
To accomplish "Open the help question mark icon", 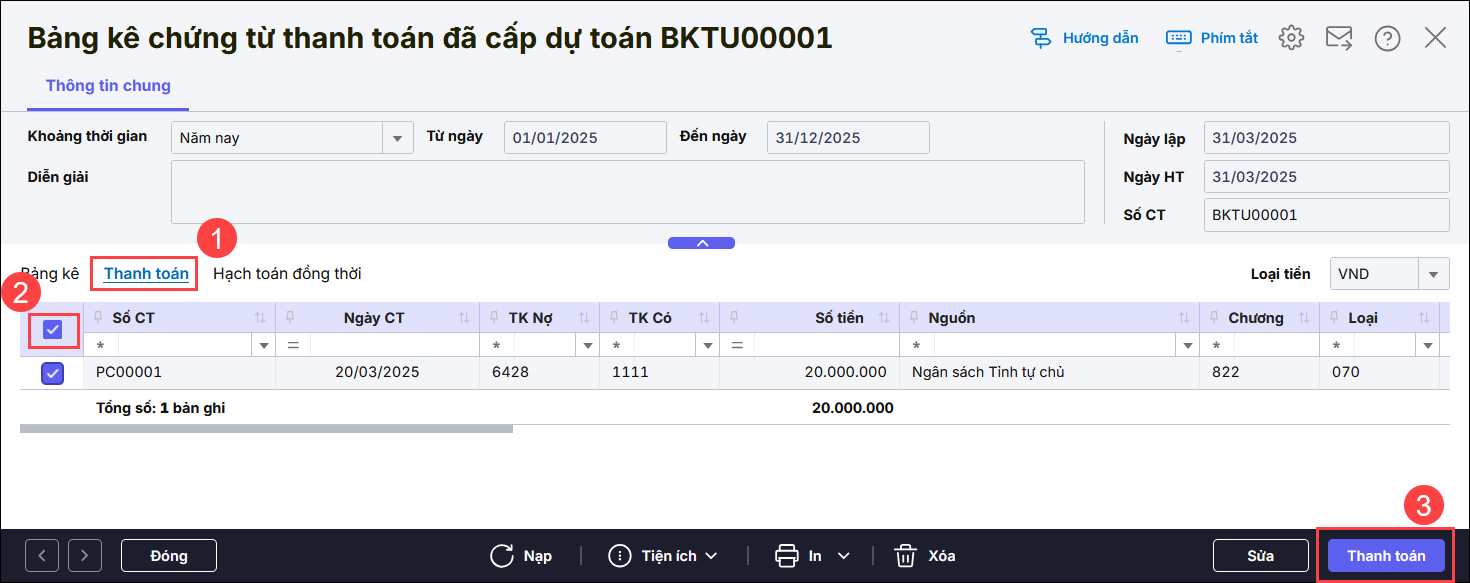I will tap(1387, 38).
